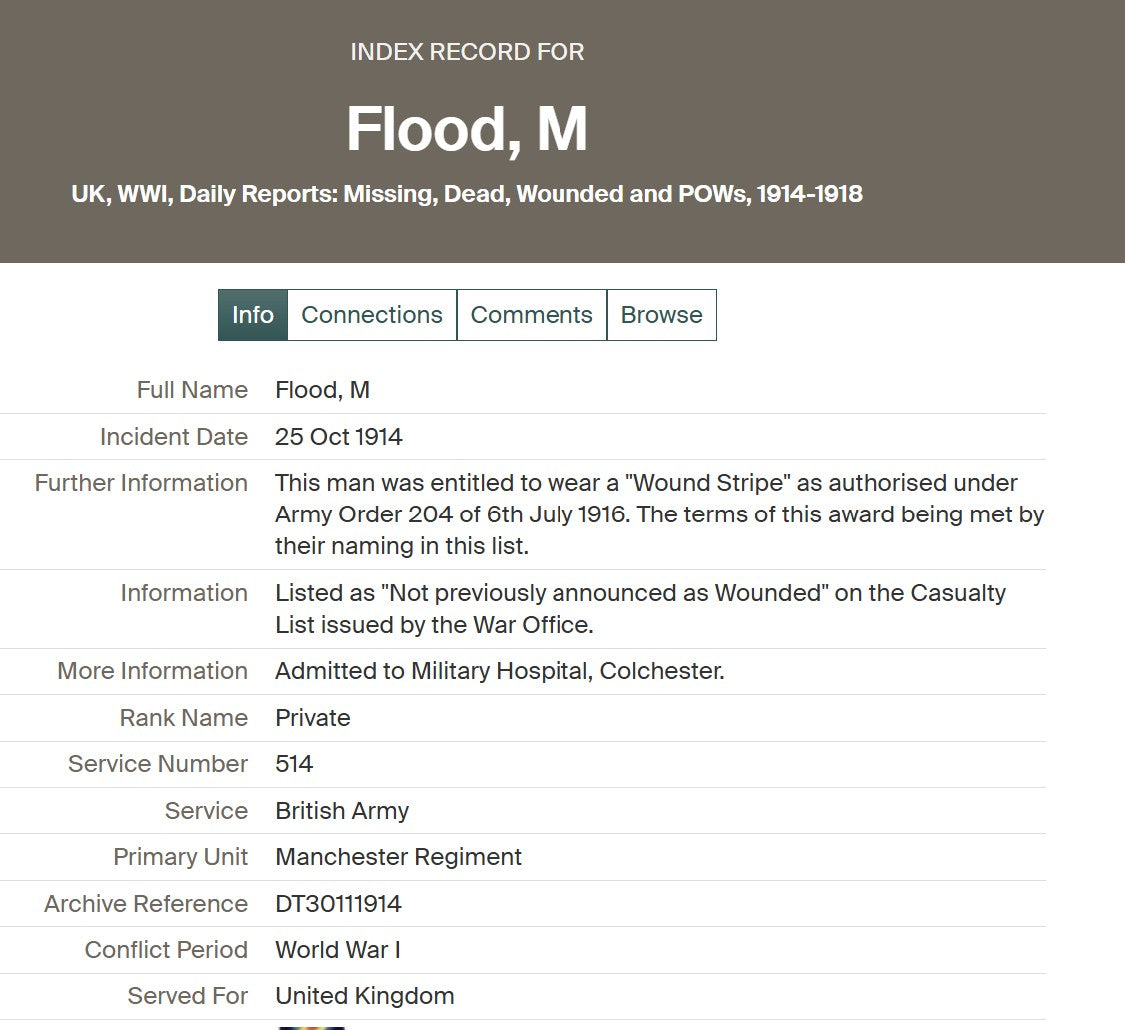Click the Wound Stripe further information text
Viewport: 1125px width, 1030px height.
coord(659,514)
